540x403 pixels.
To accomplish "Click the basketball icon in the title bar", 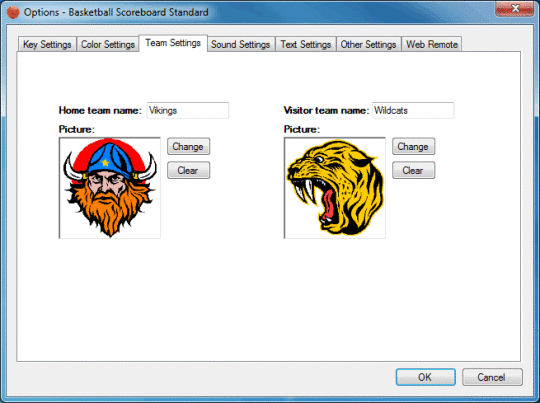I will point(13,12).
